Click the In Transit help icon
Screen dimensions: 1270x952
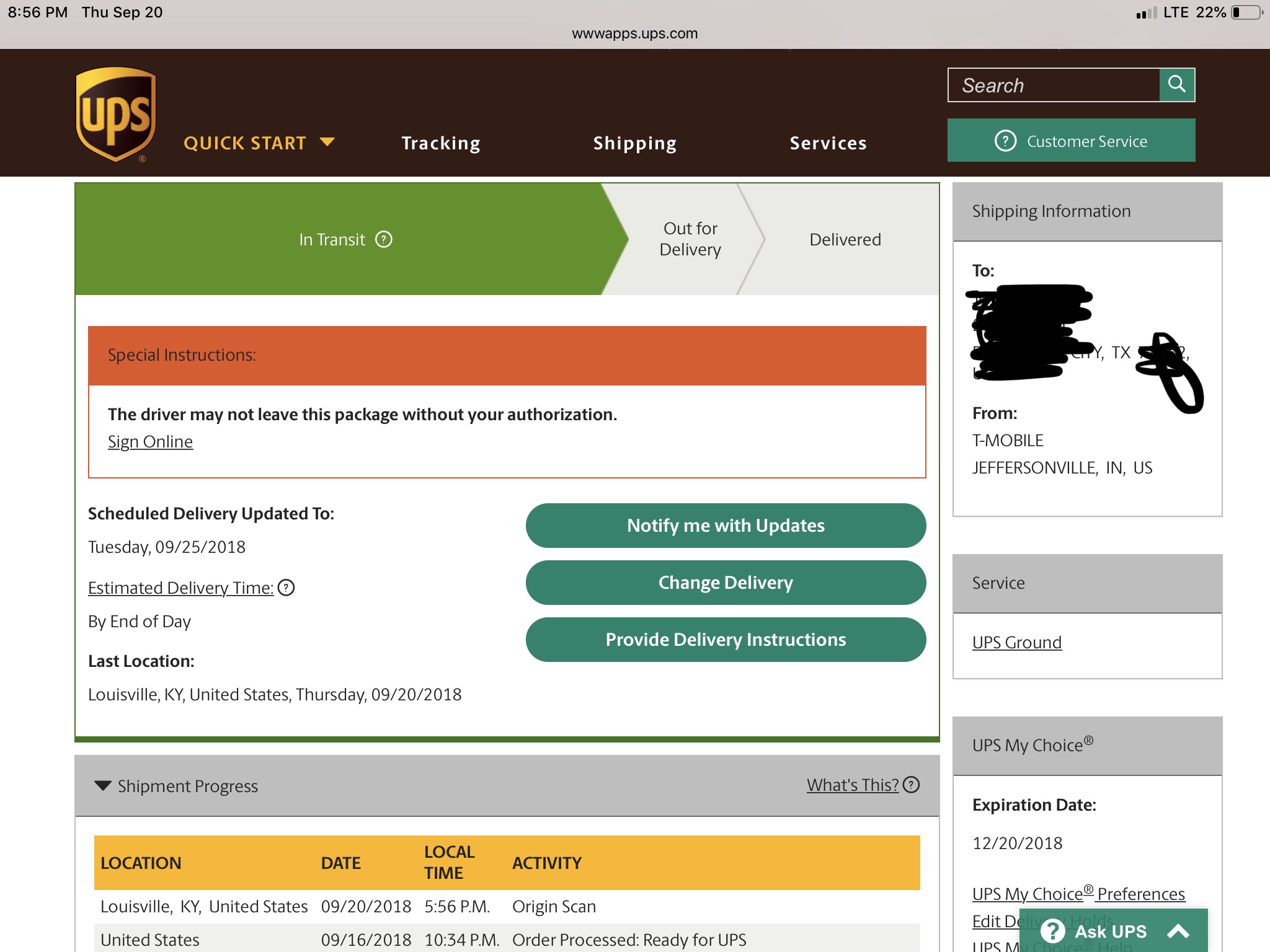pos(384,239)
